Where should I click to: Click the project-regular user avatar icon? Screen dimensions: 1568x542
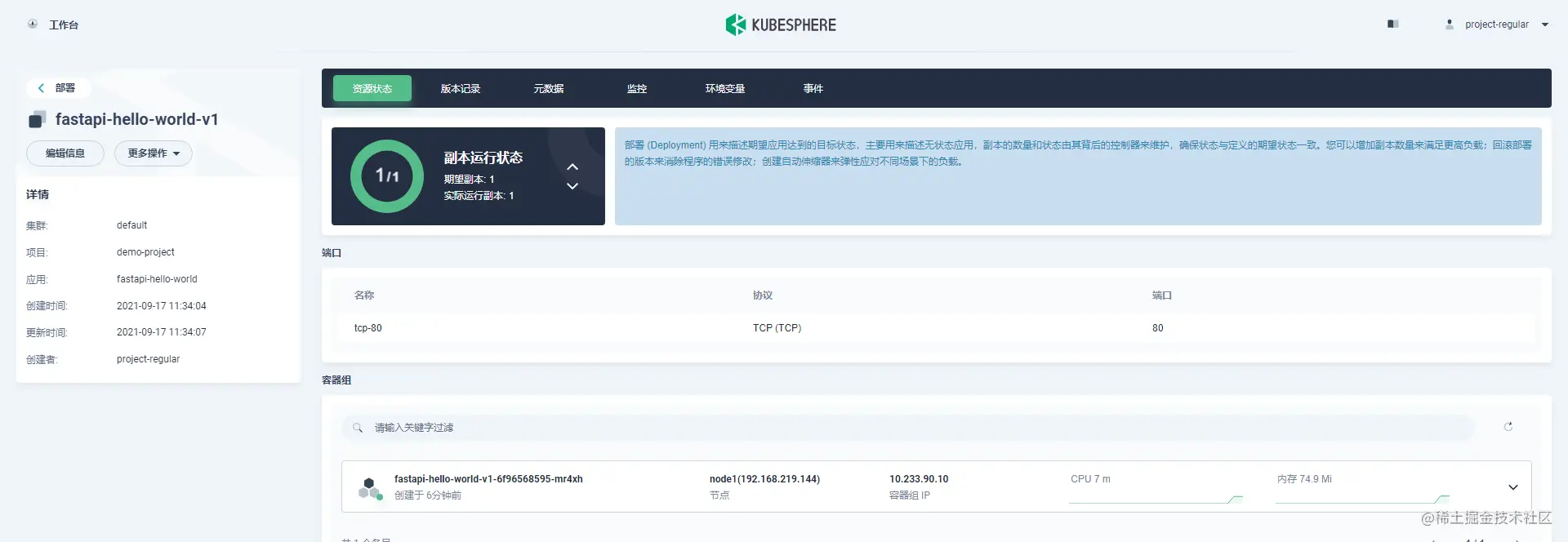1450,24
